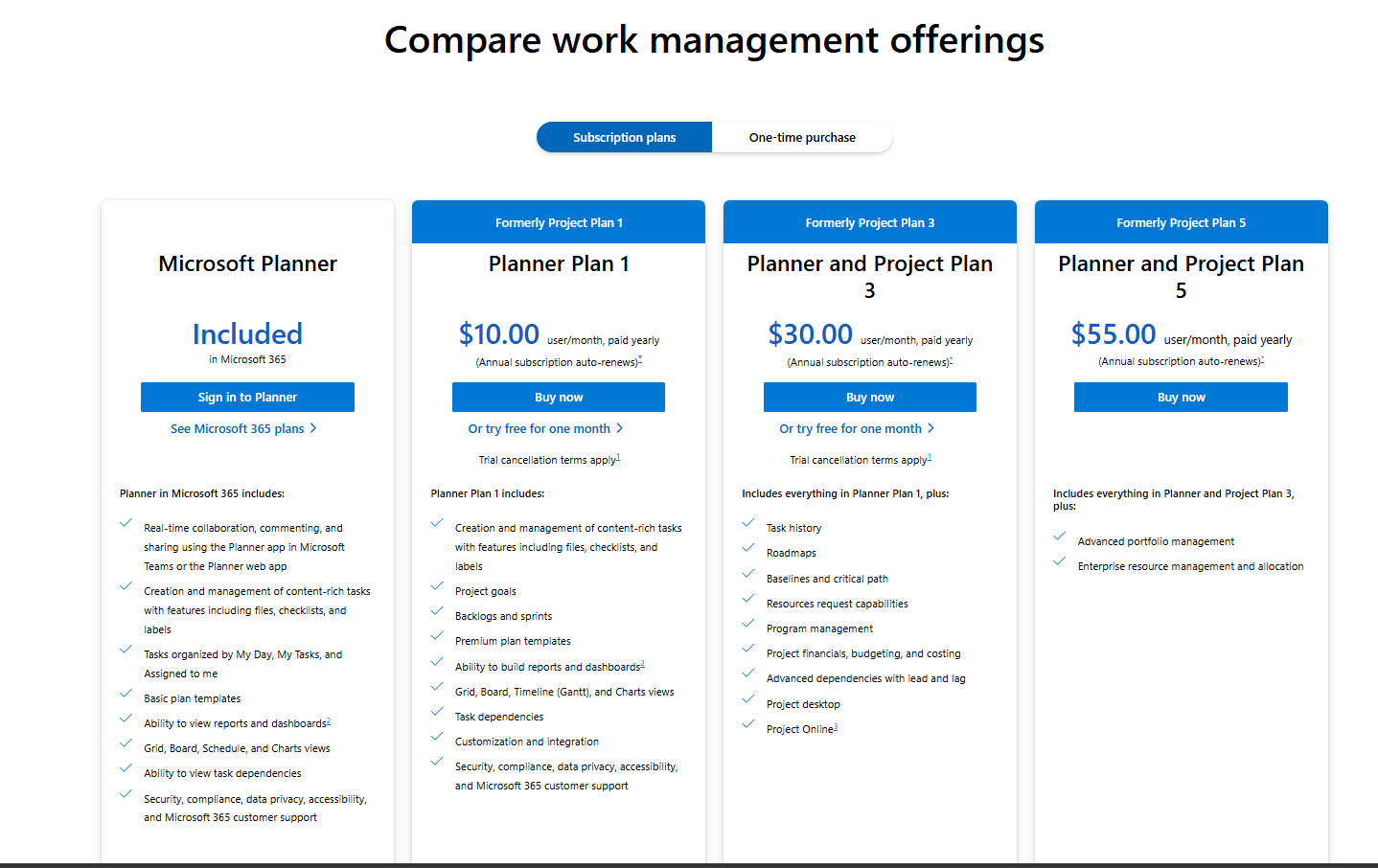The image size is (1378, 868).
Task: Click the 'Premium plan templates' feature
Action: (x=513, y=641)
